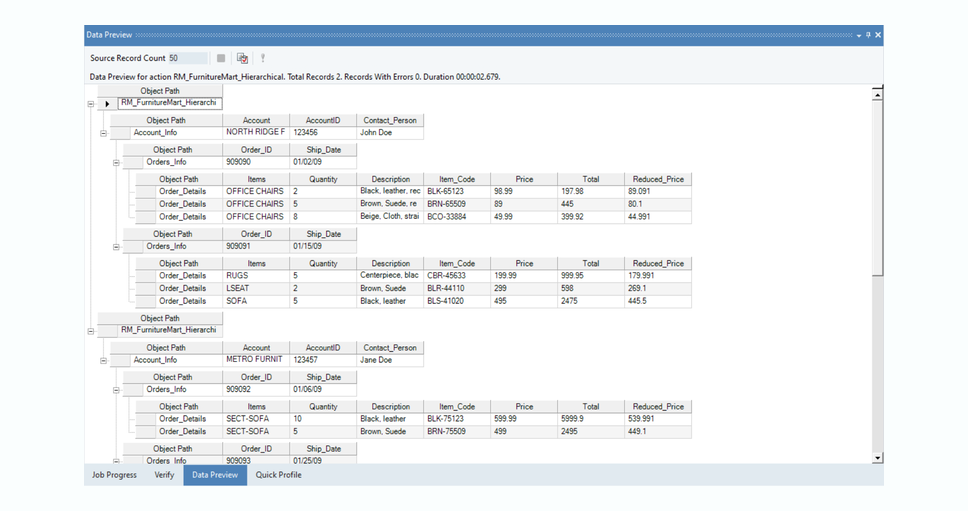This screenshot has width=968, height=511.
Task: Click the vertical scrollbar thumb
Action: pos(877,188)
